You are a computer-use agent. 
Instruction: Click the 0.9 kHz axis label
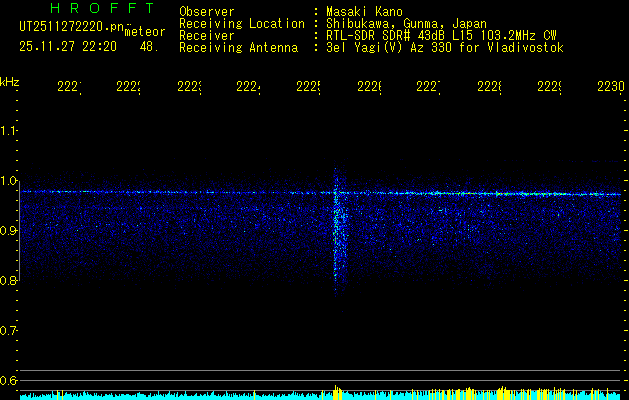coord(8,231)
